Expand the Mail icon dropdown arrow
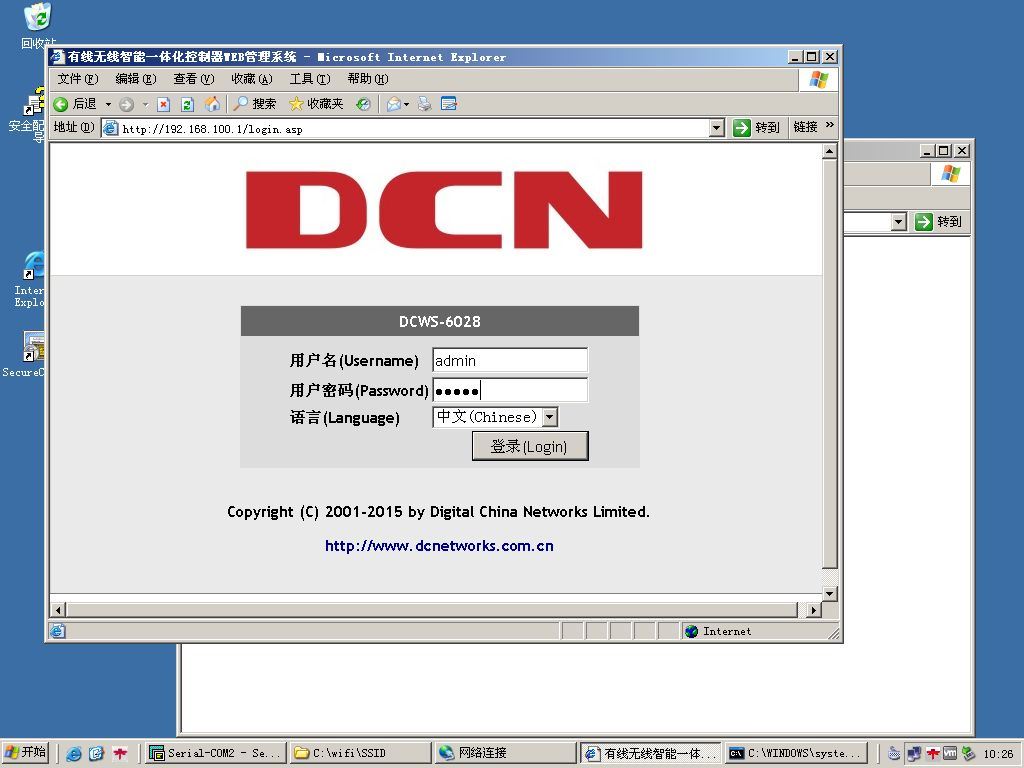This screenshot has height=768, width=1024. coord(406,104)
